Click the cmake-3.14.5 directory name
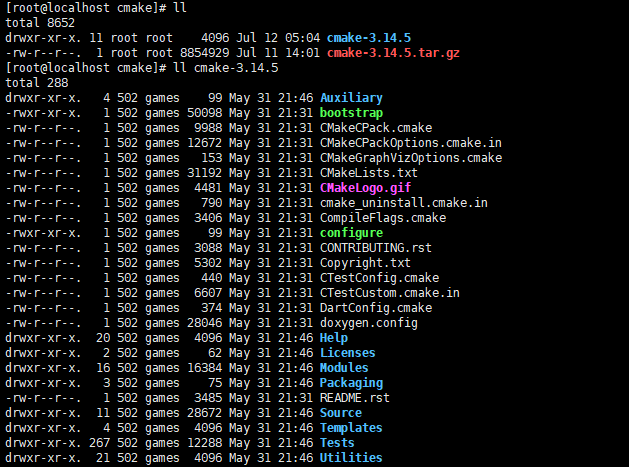Screen dimensions: 629x467 pyautogui.click(x=369, y=38)
